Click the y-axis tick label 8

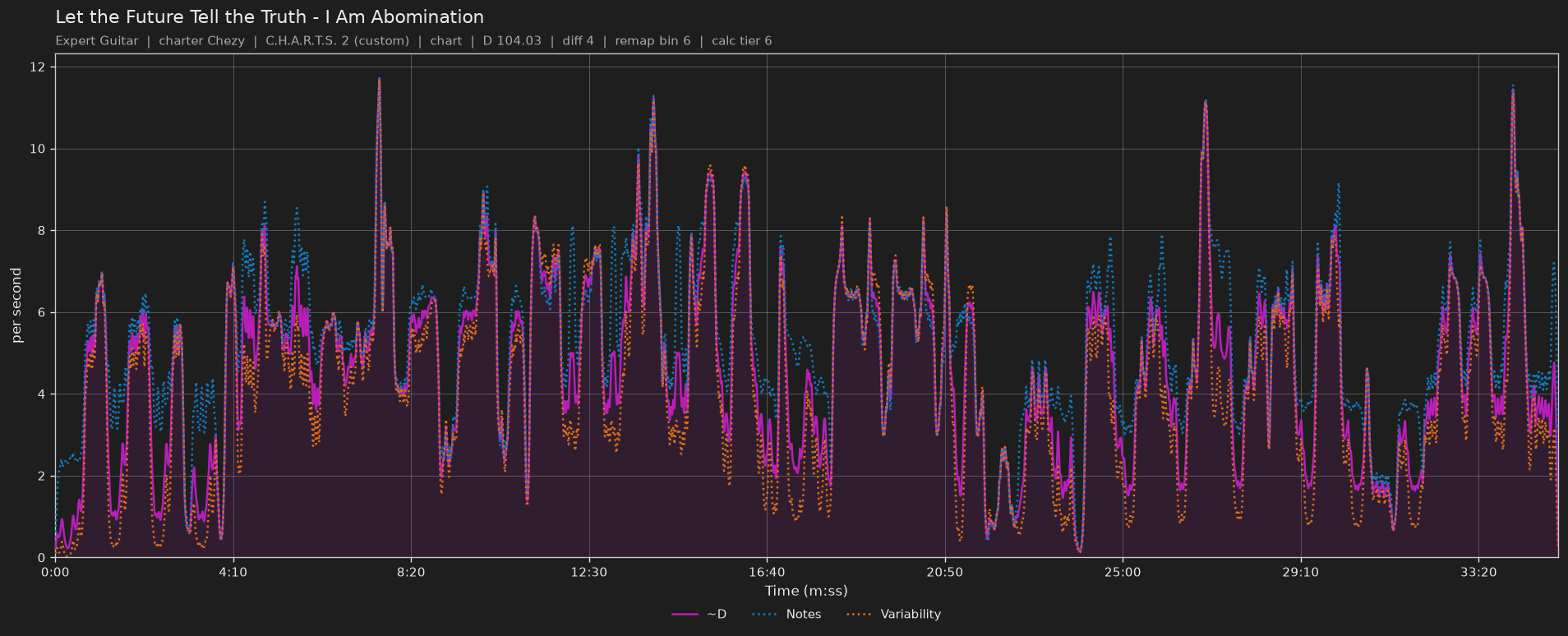pyautogui.click(x=41, y=231)
